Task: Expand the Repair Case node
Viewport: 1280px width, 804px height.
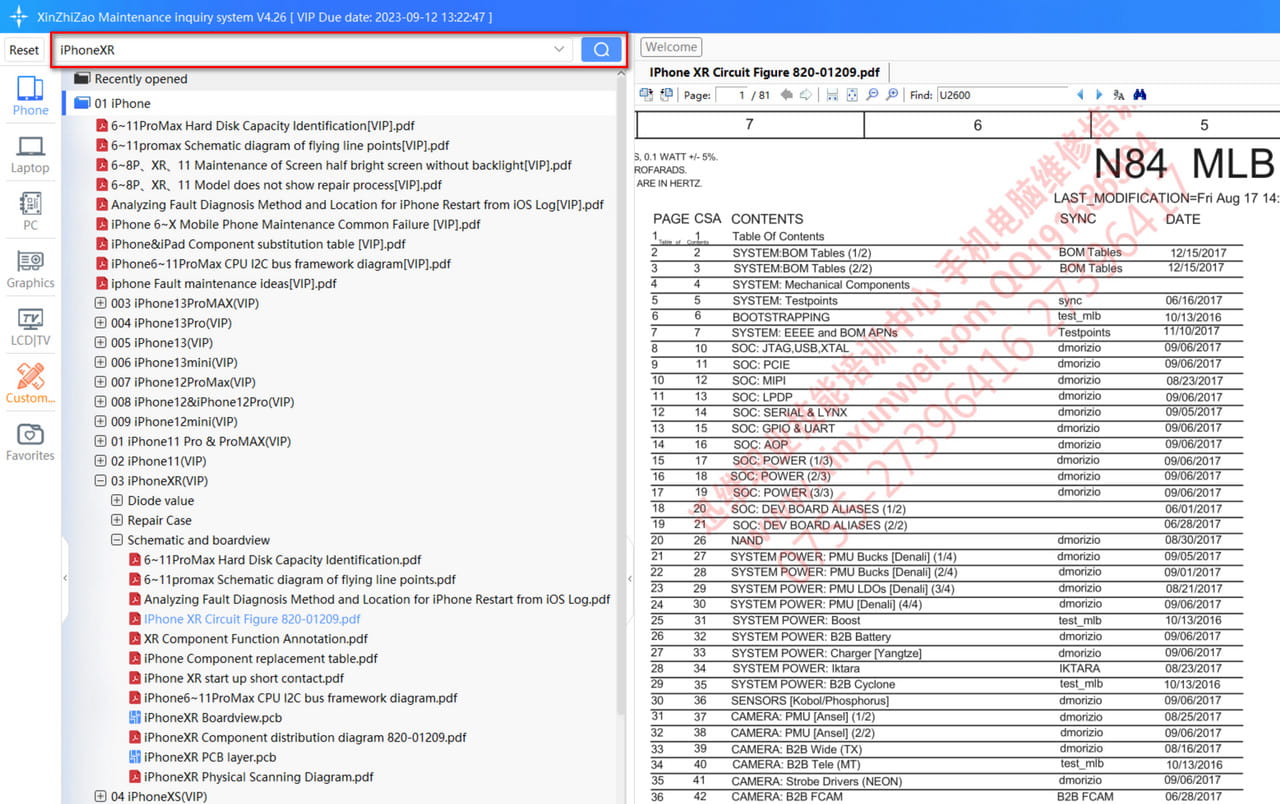Action: [117, 520]
